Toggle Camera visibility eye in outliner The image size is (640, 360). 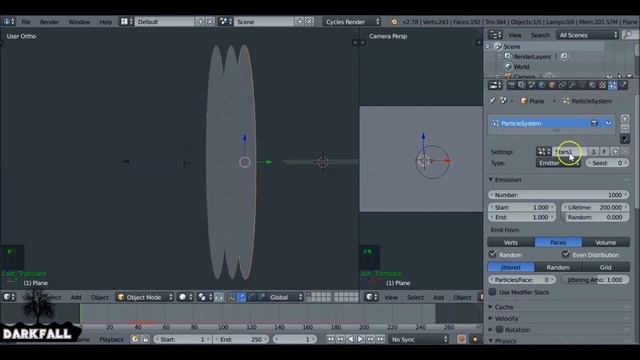tap(609, 76)
